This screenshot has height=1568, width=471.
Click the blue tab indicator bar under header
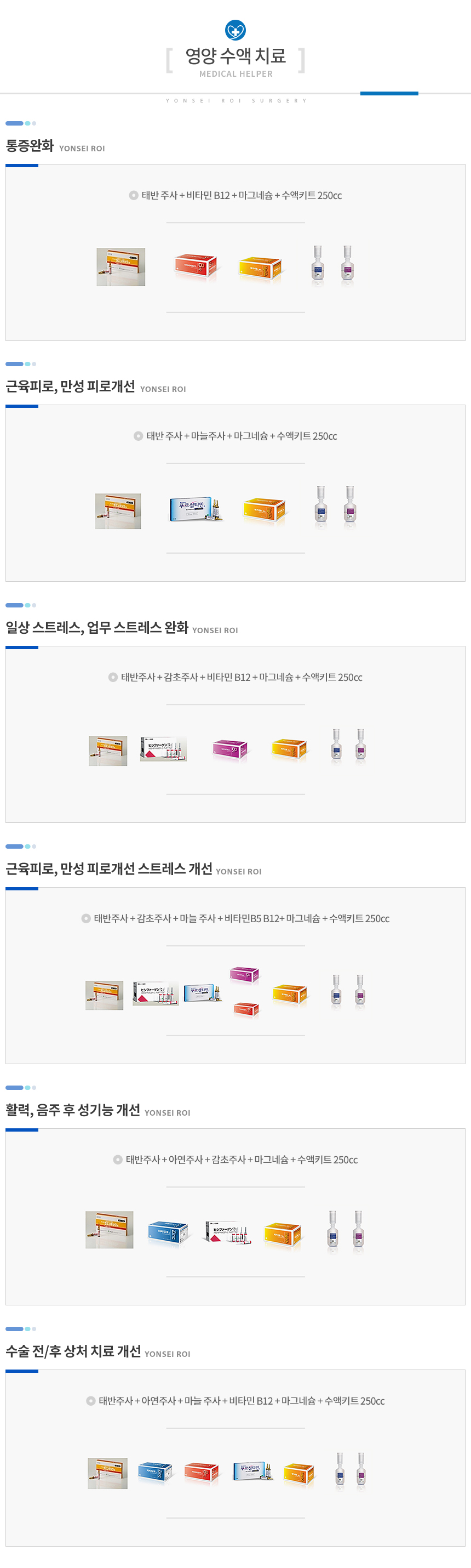click(x=389, y=93)
